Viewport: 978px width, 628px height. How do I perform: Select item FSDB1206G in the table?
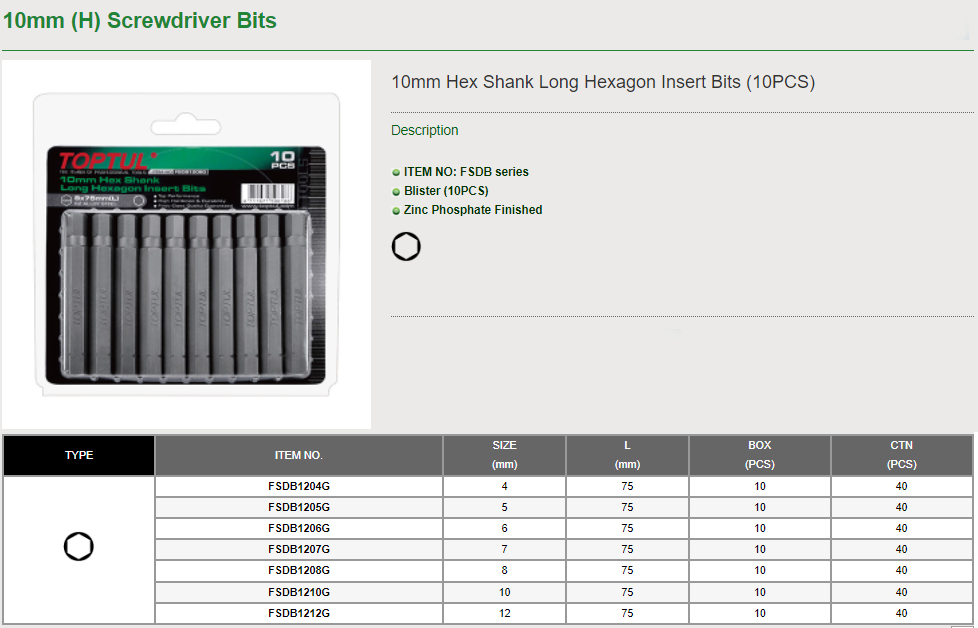point(298,528)
